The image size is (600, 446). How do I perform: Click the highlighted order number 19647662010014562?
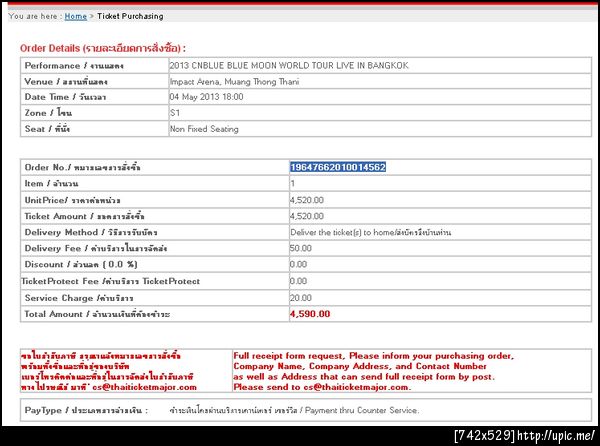(338, 167)
